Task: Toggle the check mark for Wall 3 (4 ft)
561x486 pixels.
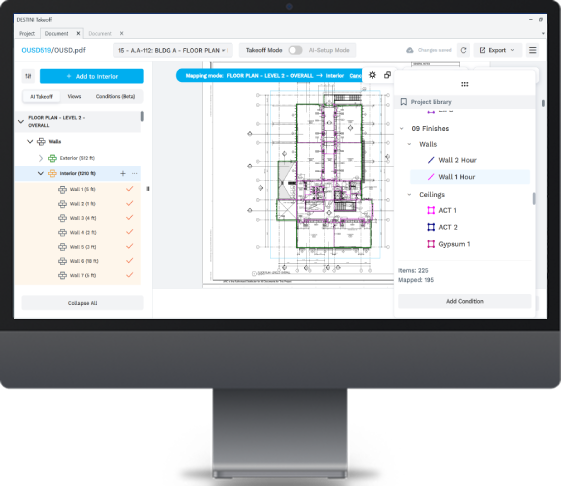Action: coord(130,218)
